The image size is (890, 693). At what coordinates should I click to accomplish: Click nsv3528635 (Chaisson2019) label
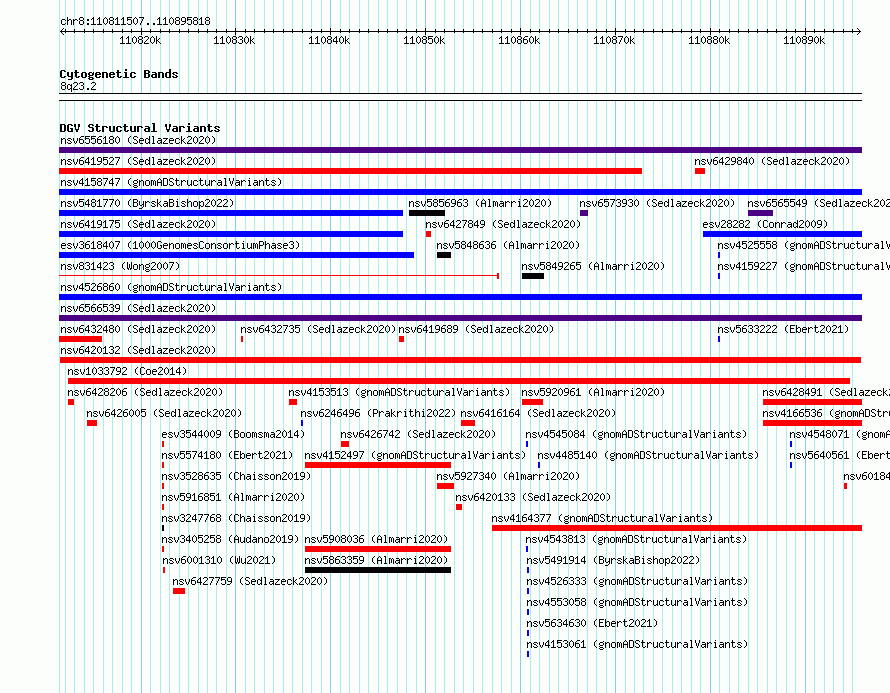coord(236,476)
